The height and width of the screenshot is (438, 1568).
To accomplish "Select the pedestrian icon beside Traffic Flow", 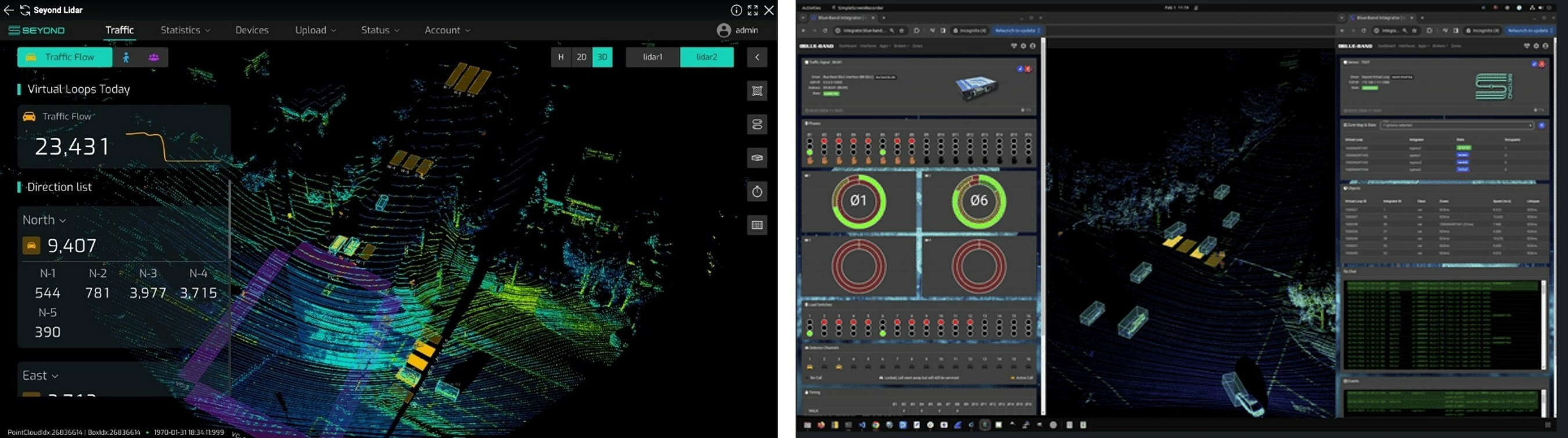I will click(126, 58).
